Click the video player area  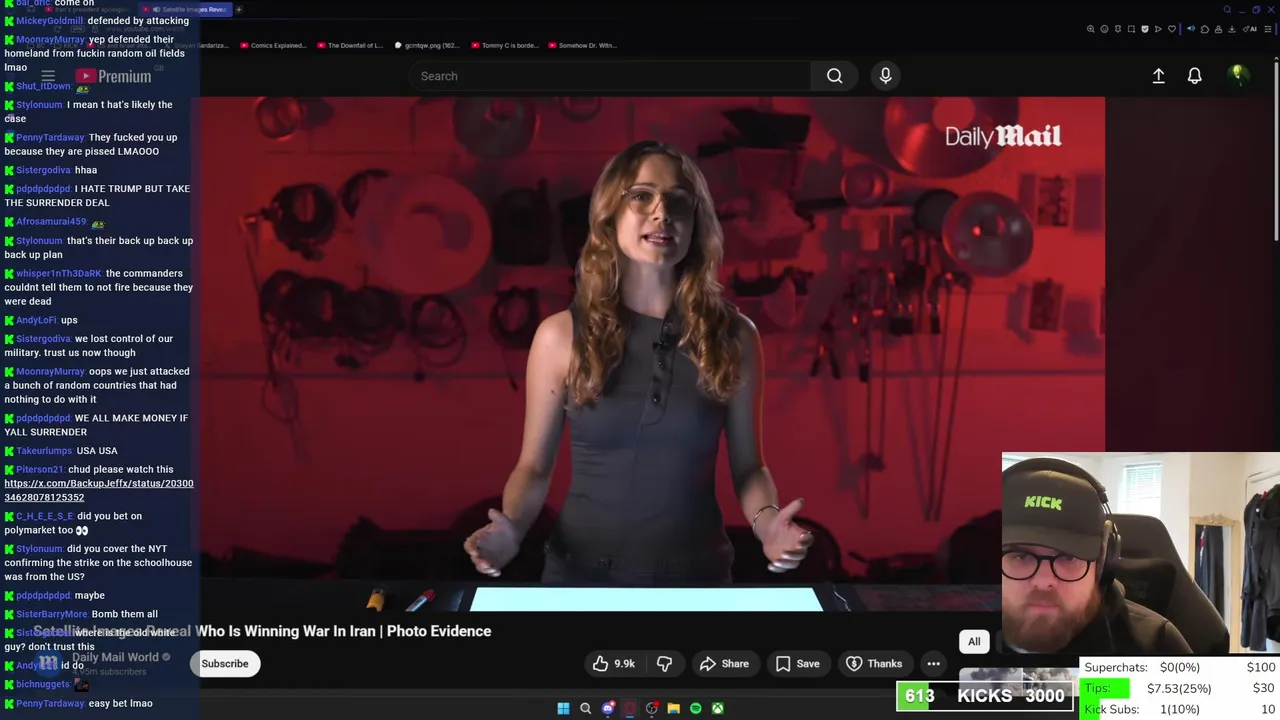click(x=652, y=355)
